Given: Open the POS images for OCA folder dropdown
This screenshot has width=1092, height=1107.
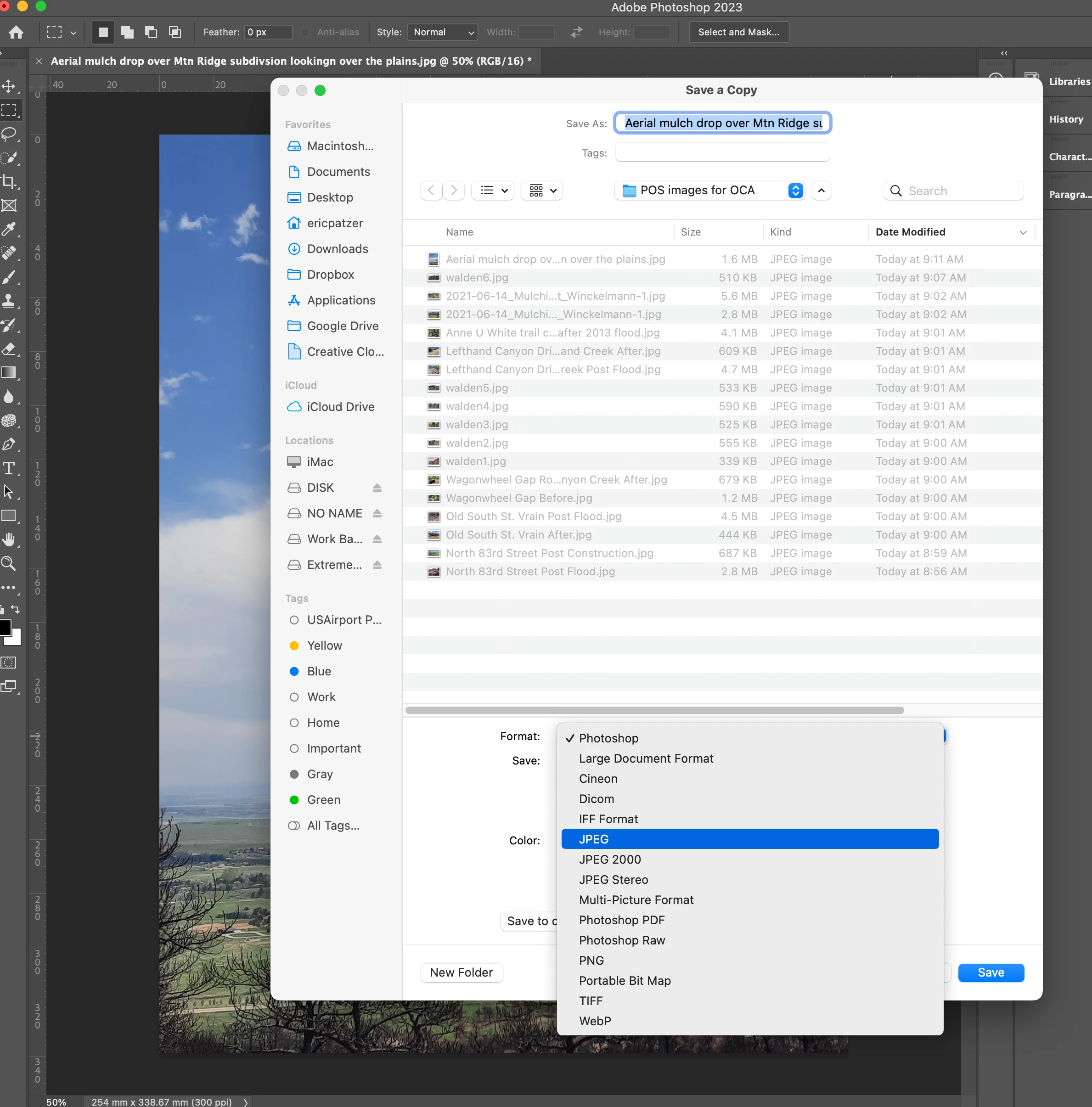Looking at the screenshot, I should (x=710, y=190).
